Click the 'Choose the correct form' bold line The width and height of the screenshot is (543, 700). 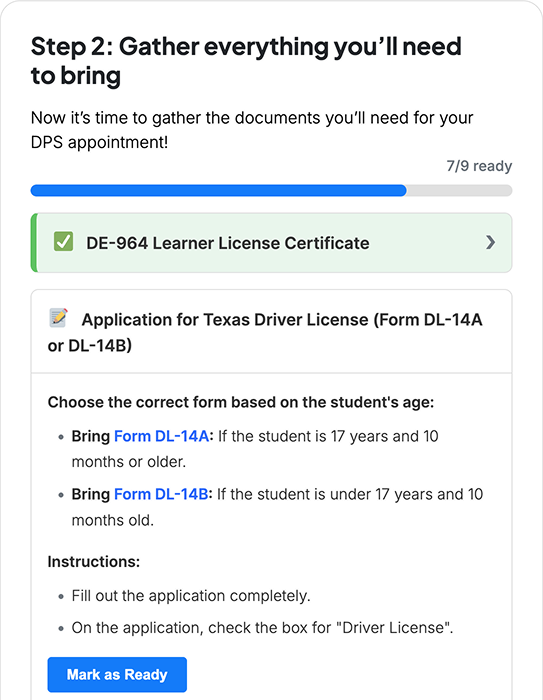241,402
